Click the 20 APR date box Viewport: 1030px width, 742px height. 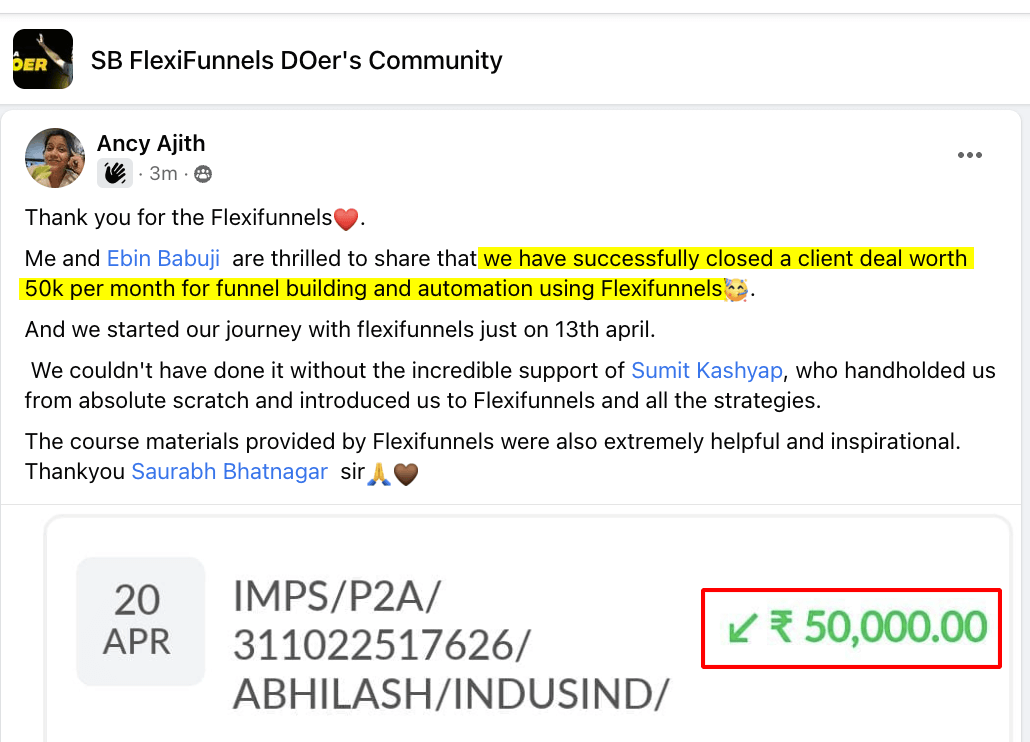click(138, 620)
